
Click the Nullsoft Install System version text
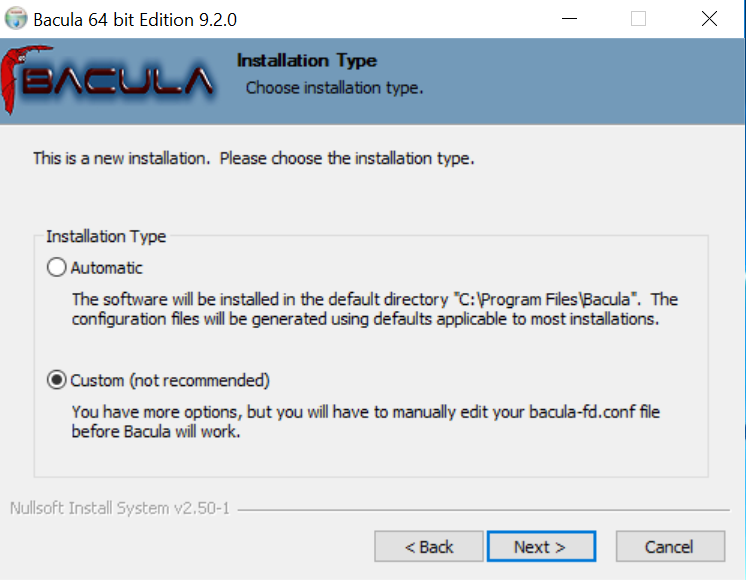pos(119,508)
